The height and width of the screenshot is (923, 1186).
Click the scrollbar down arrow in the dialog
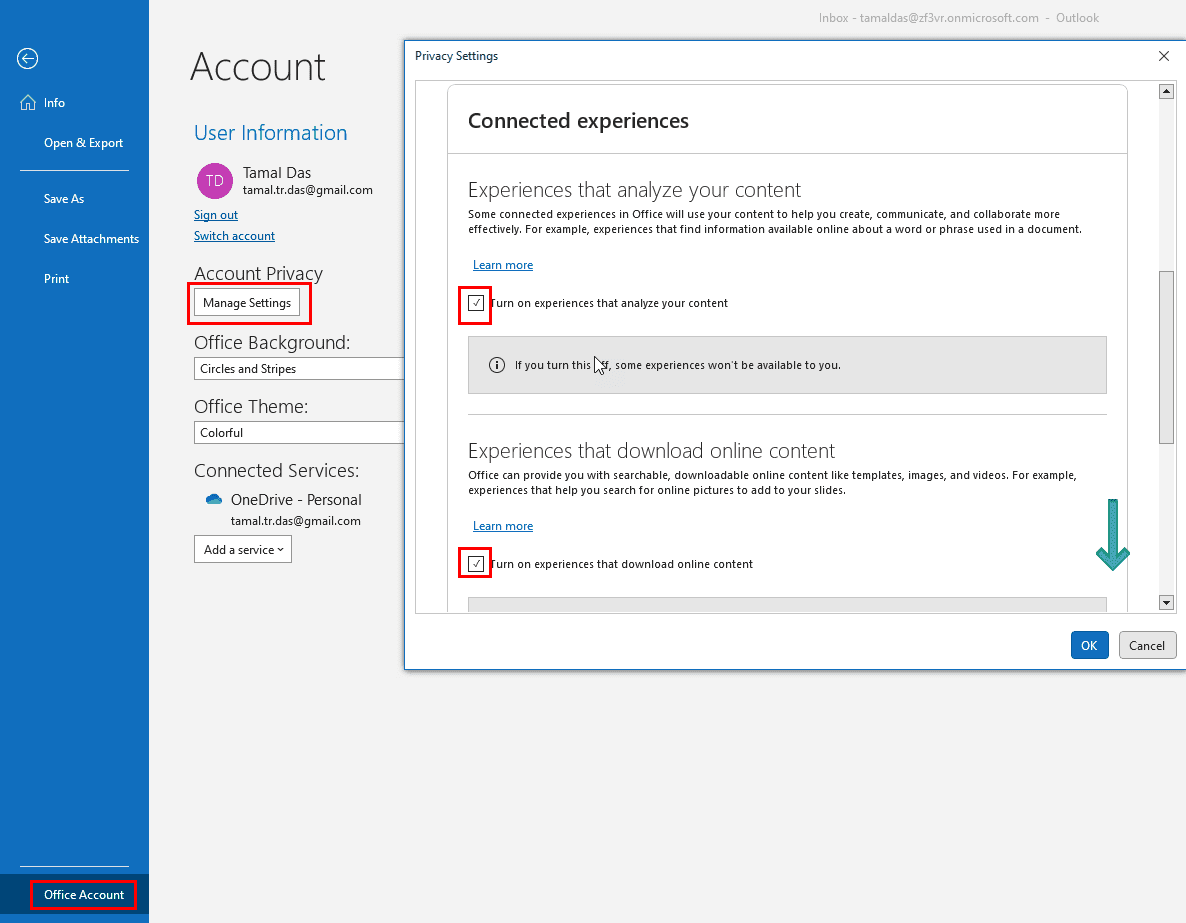1166,603
